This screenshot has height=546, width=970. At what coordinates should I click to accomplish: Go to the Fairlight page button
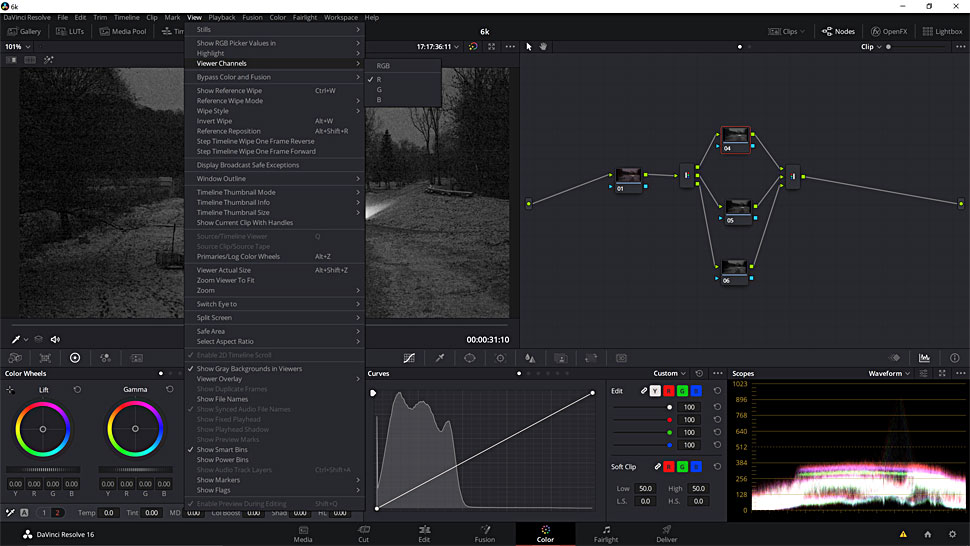606,534
